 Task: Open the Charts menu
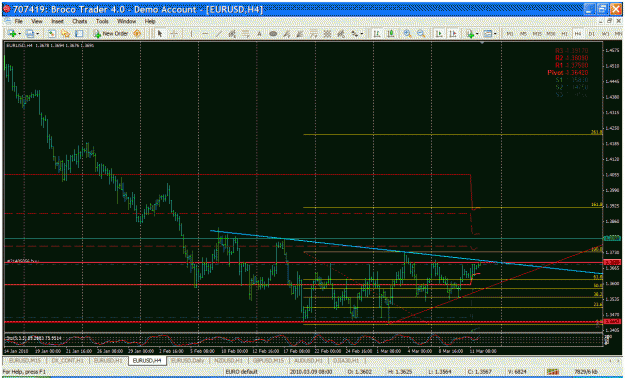click(x=79, y=21)
